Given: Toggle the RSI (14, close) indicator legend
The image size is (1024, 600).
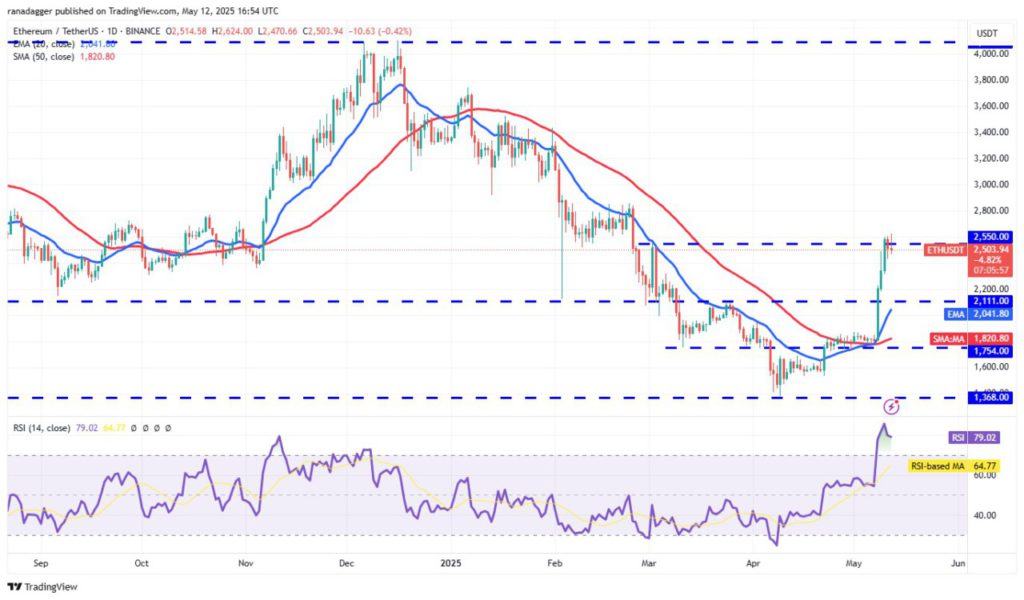Looking at the screenshot, I should 42,428.
